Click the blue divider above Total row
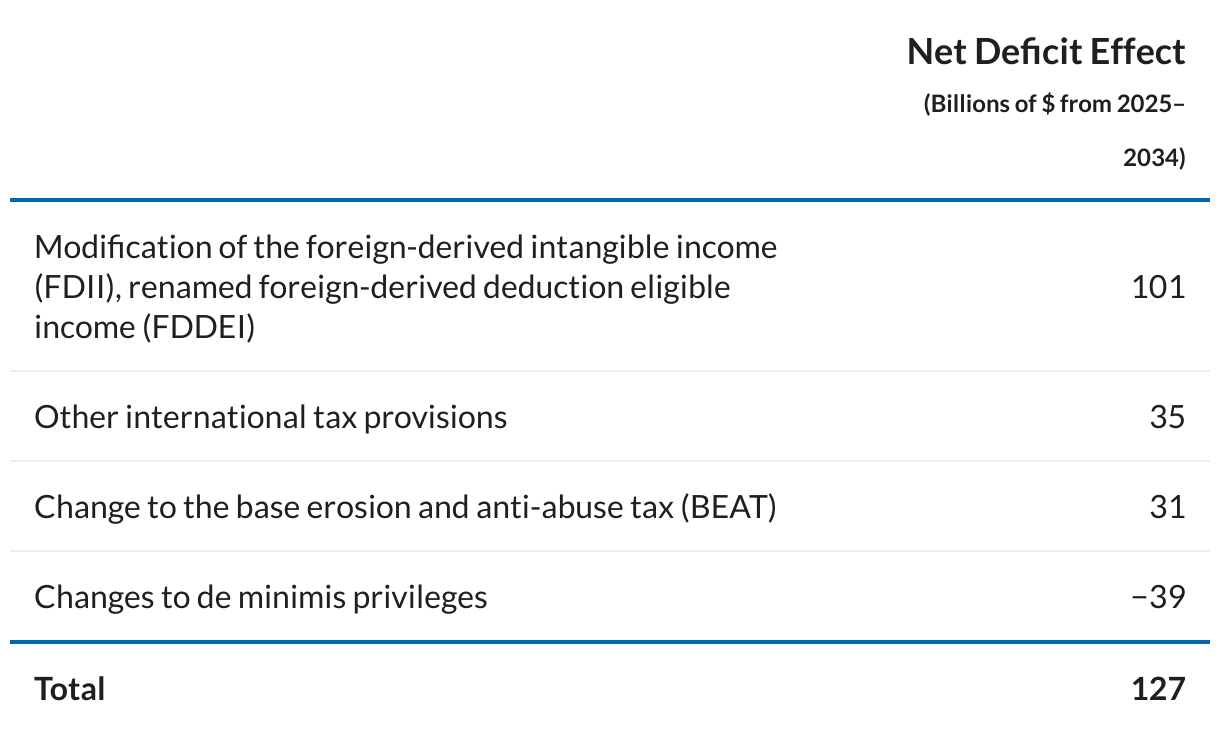The width and height of the screenshot is (1220, 742). tap(610, 642)
